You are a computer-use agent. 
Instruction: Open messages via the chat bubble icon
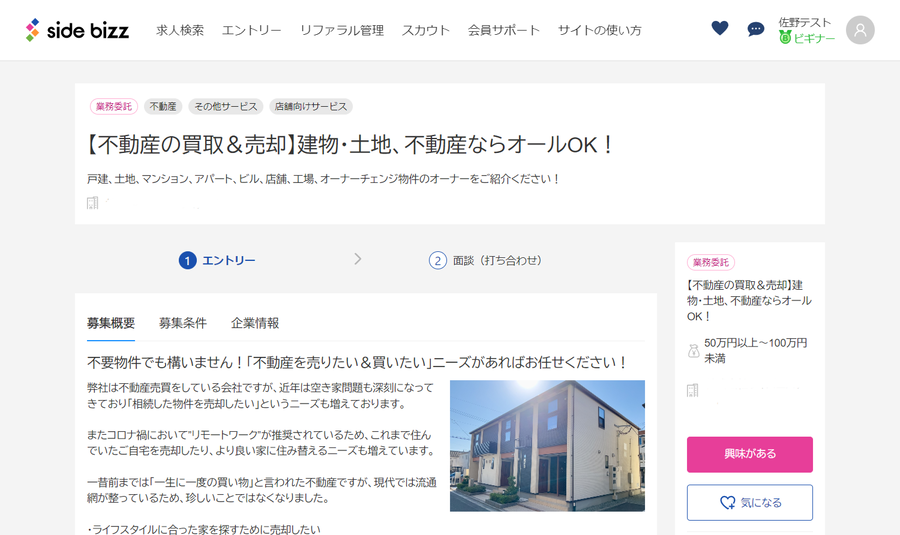click(755, 29)
